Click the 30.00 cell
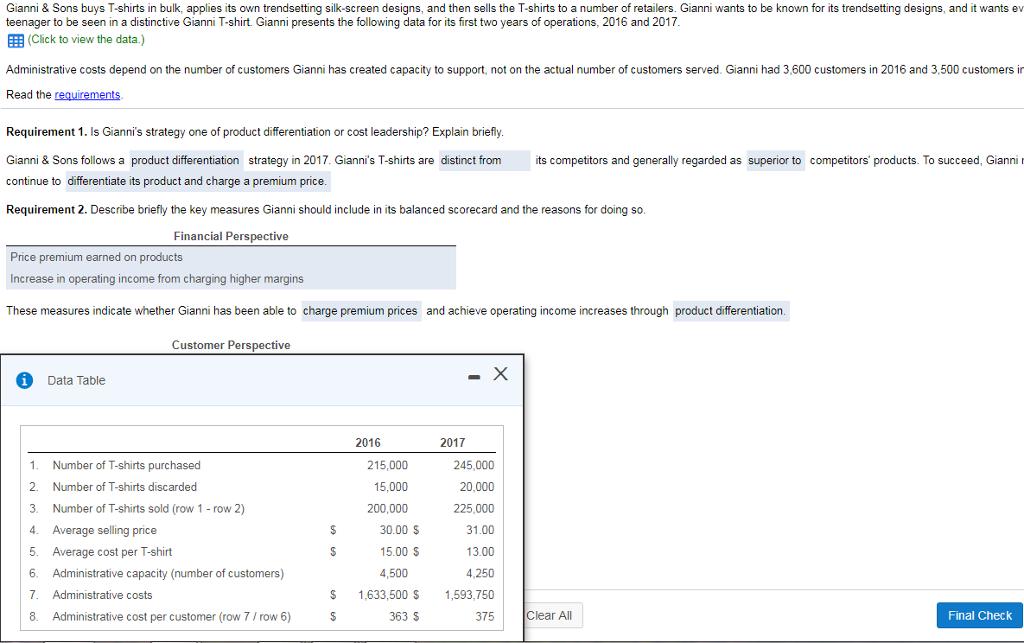The image size is (1024, 643). coord(394,530)
